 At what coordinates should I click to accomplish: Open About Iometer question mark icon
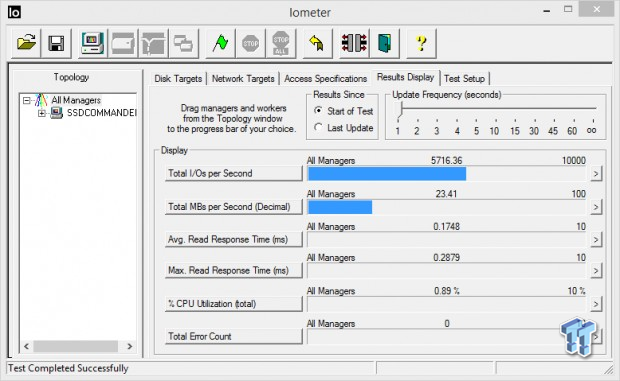click(421, 43)
